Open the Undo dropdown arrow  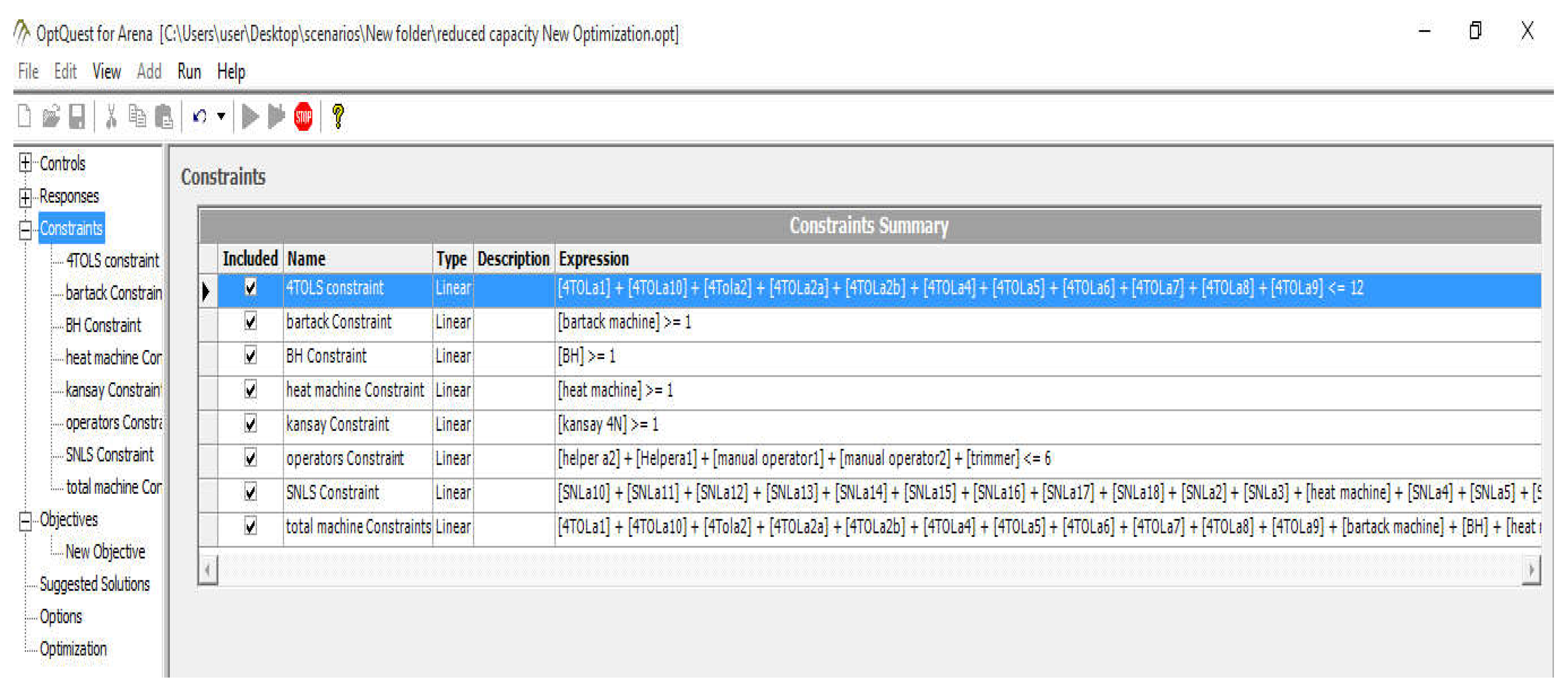point(222,116)
